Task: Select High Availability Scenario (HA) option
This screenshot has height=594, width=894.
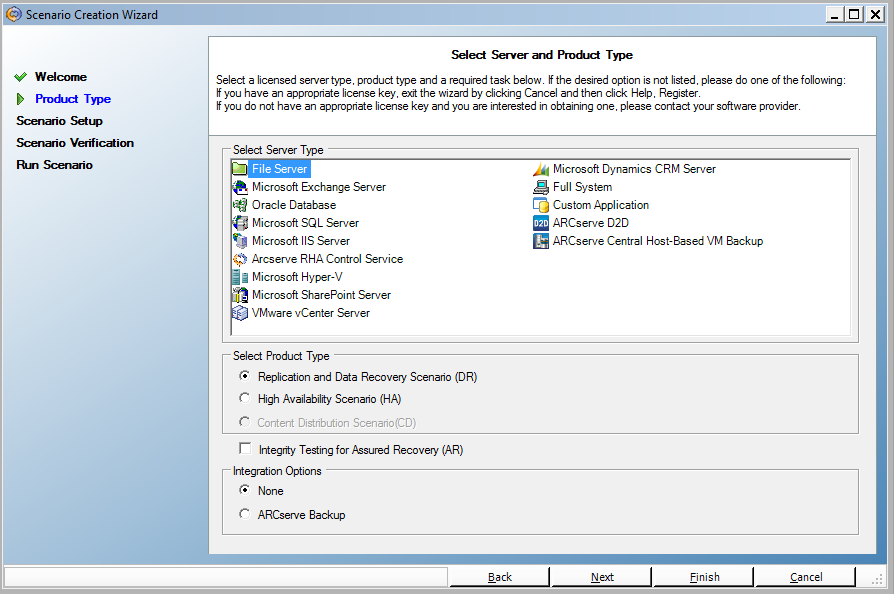Action: click(245, 398)
